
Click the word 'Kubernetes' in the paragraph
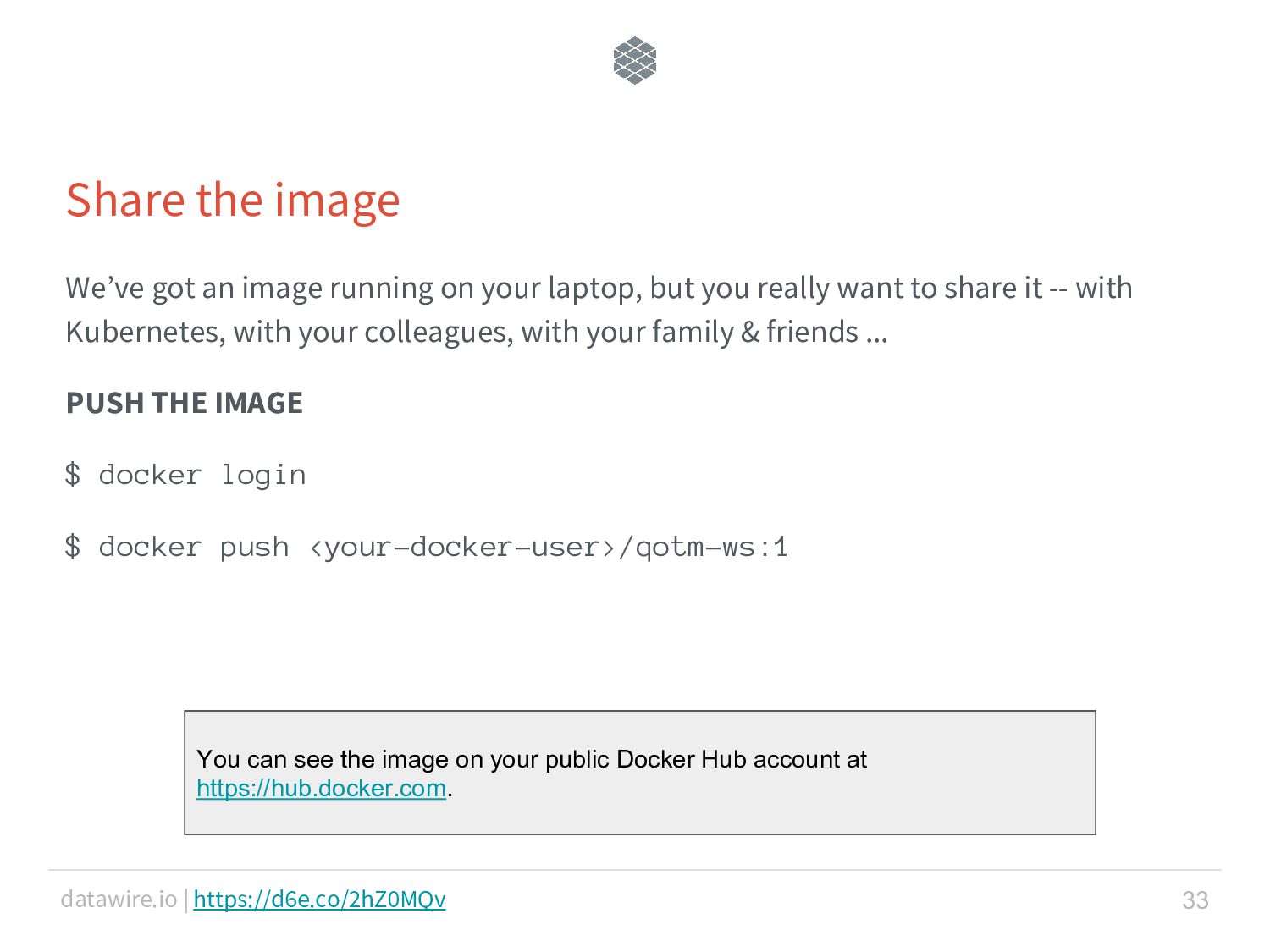(x=144, y=332)
